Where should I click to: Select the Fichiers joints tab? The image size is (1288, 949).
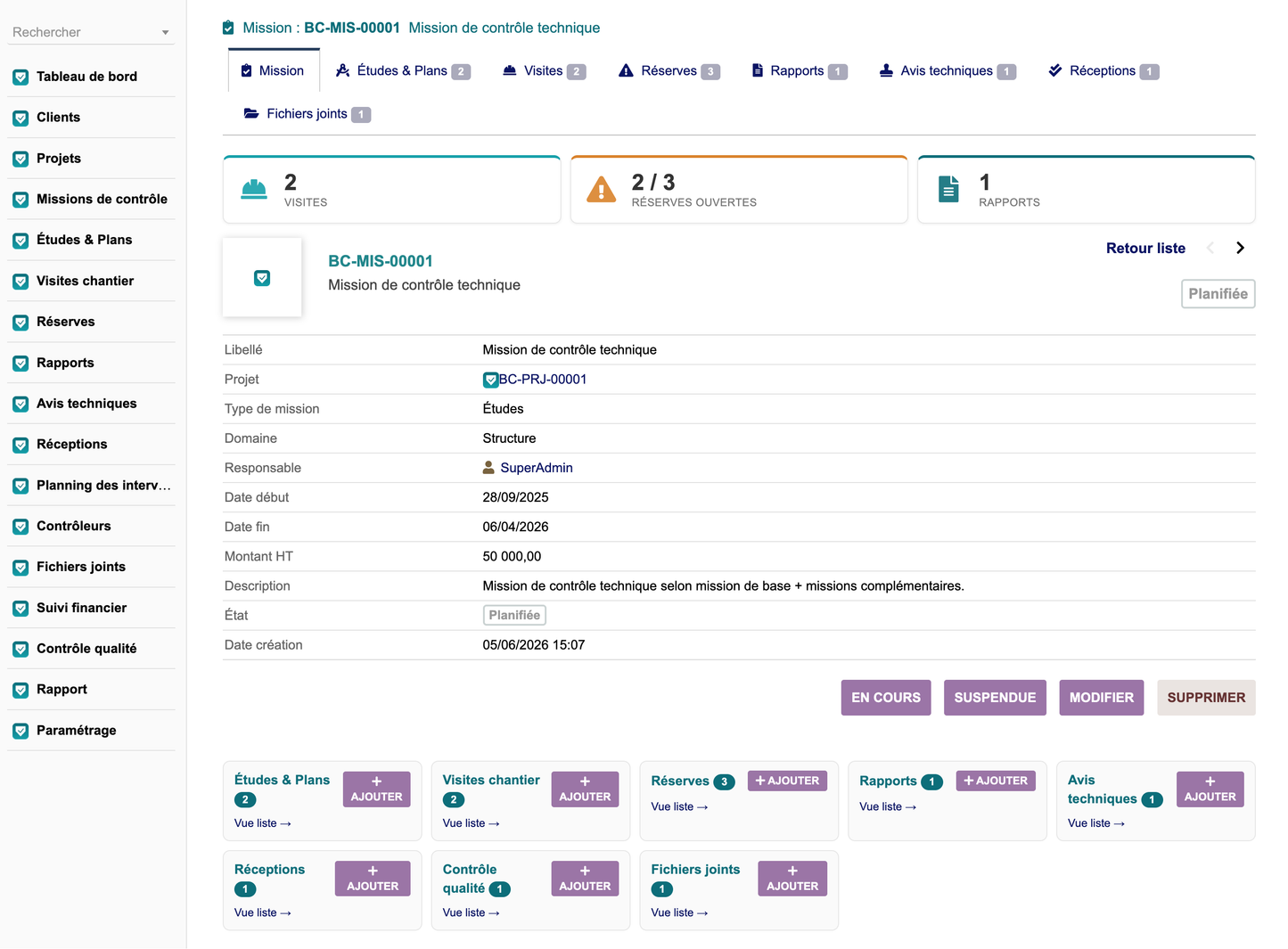coord(308,114)
